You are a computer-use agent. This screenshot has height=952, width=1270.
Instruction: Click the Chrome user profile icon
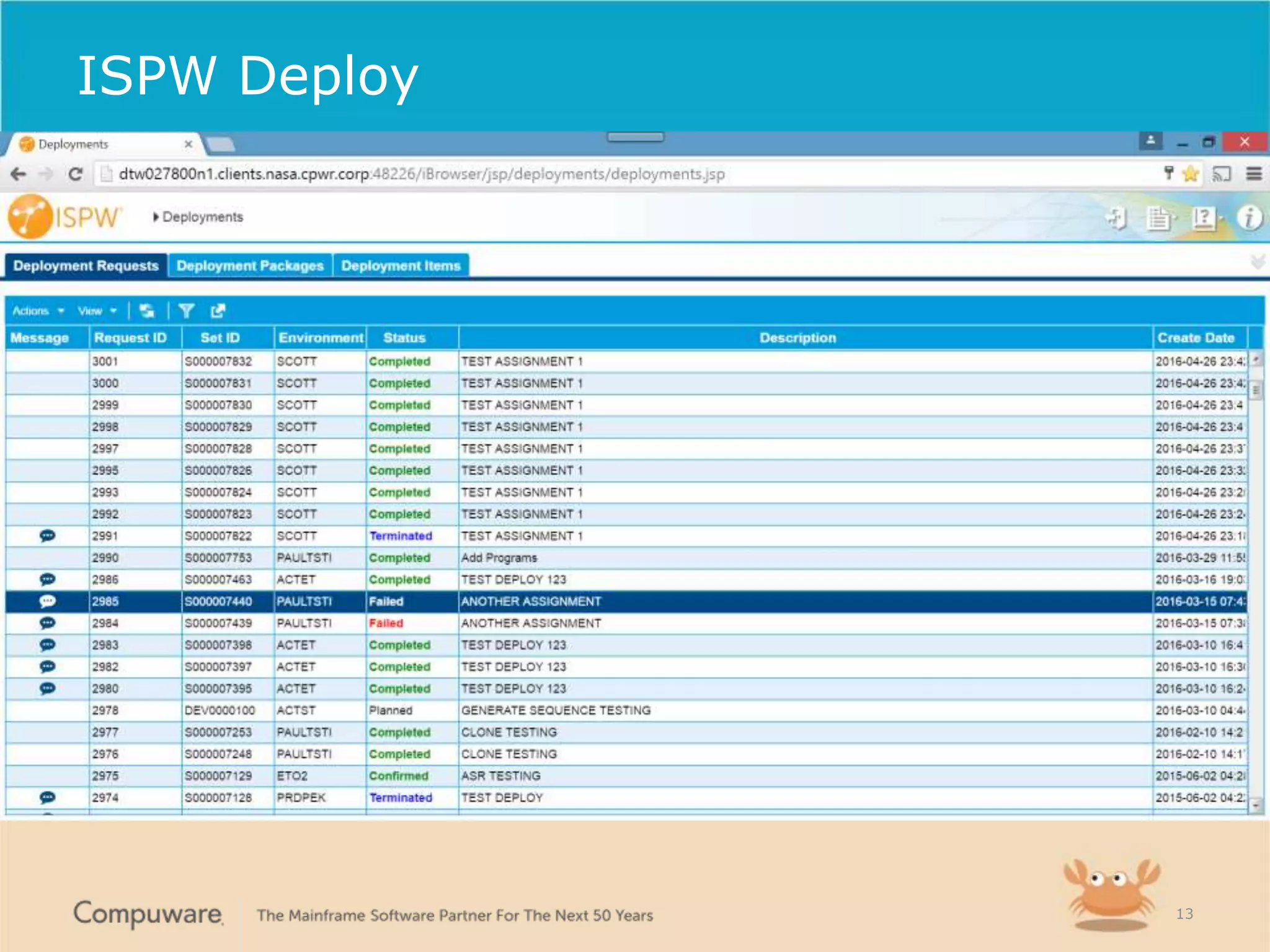pyautogui.click(x=1150, y=141)
